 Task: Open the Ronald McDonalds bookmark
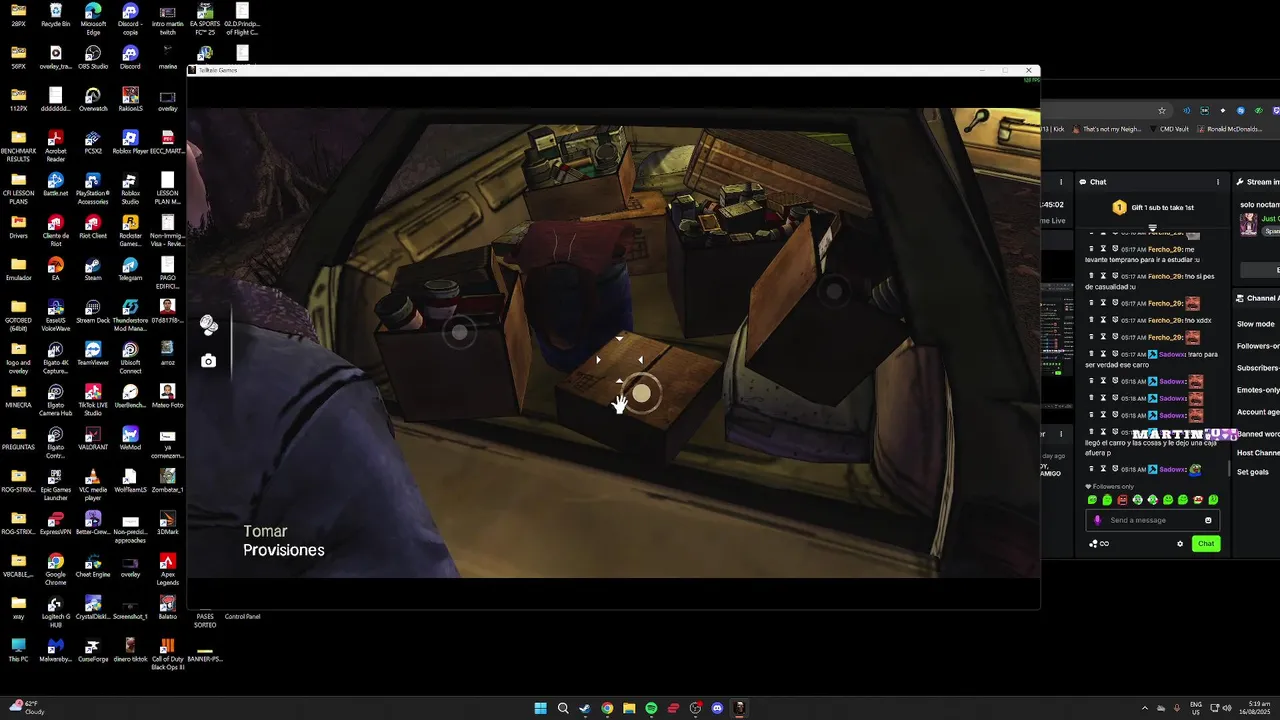tap(1228, 129)
